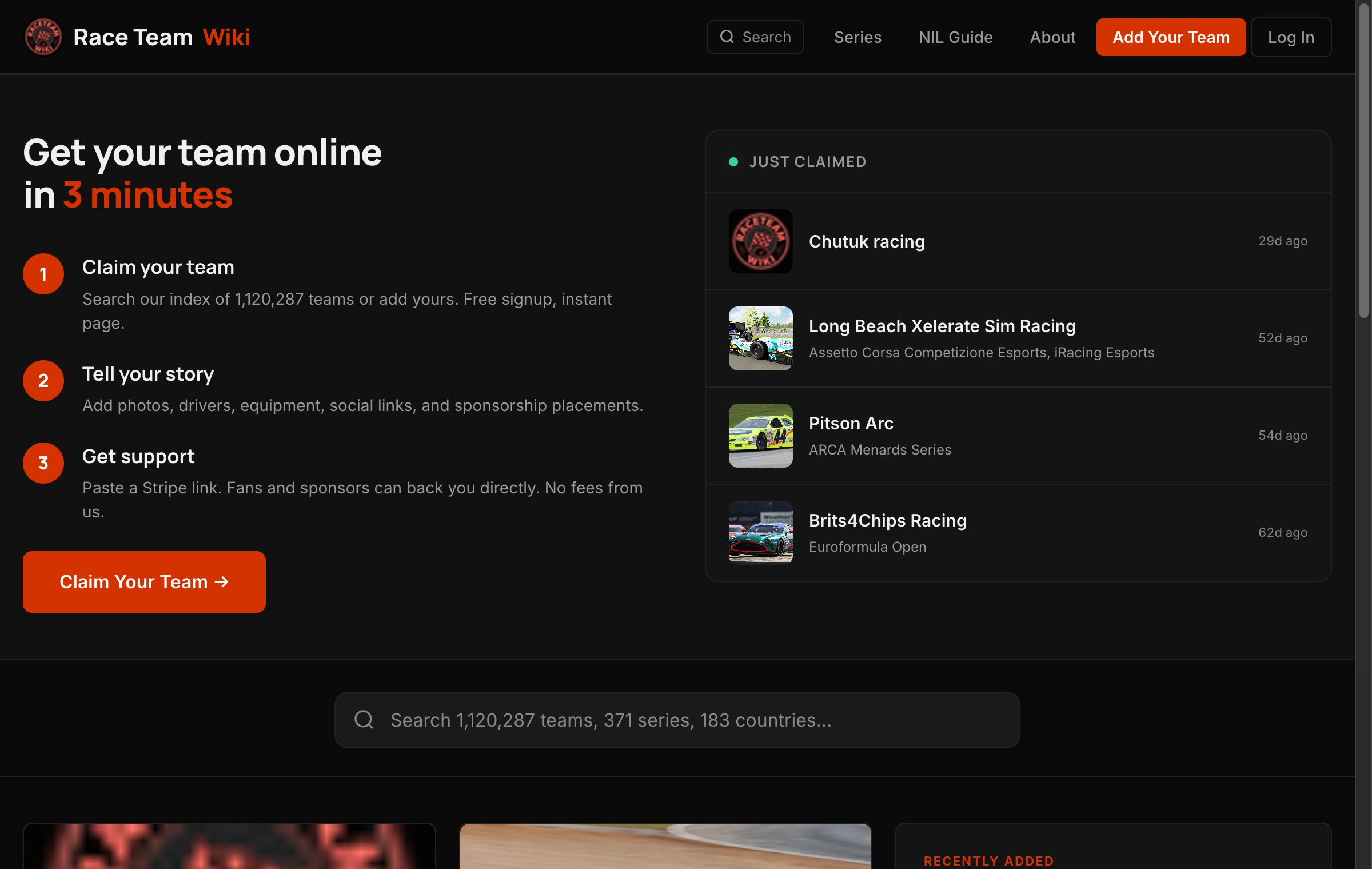Open the About nav item
The width and height of the screenshot is (1372, 869).
(x=1052, y=37)
